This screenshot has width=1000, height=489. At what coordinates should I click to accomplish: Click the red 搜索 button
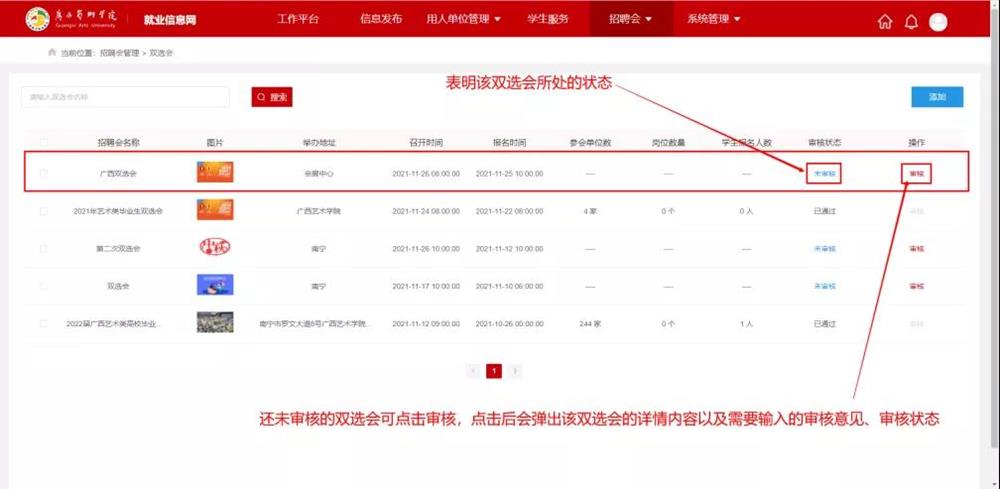272,97
